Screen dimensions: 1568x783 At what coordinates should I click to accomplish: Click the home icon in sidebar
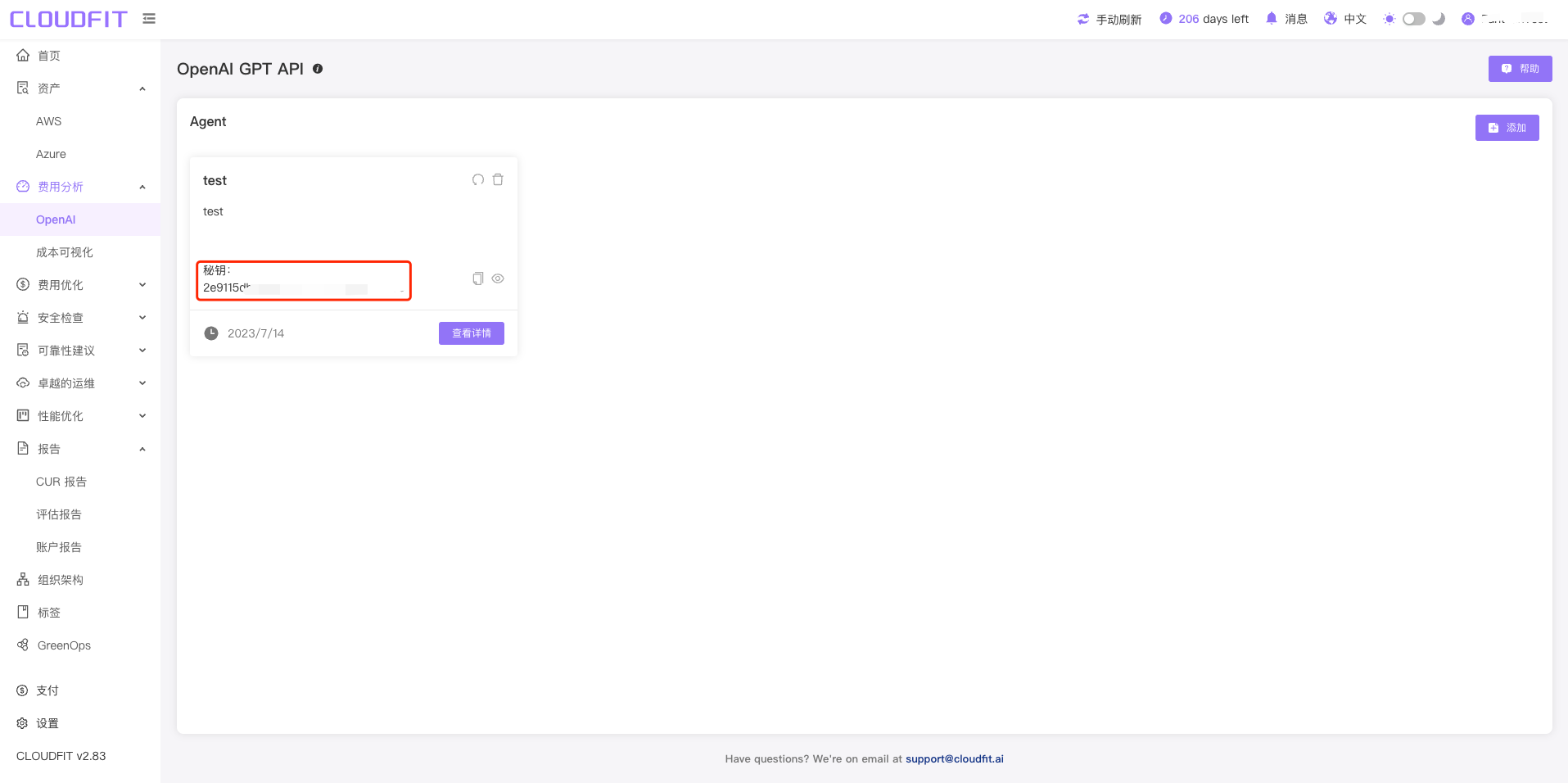click(23, 56)
